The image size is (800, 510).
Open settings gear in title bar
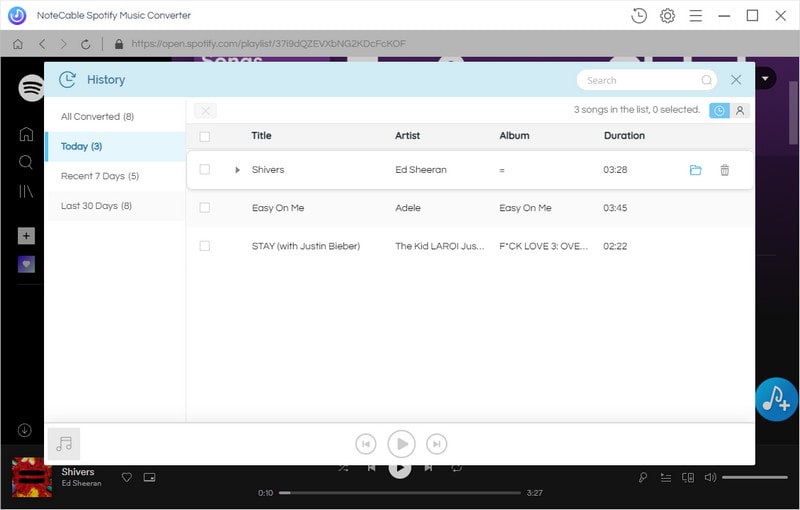click(667, 16)
